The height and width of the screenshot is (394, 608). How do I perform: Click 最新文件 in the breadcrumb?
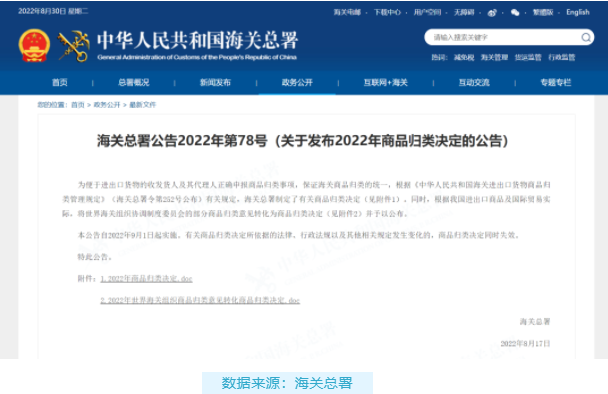142,105
